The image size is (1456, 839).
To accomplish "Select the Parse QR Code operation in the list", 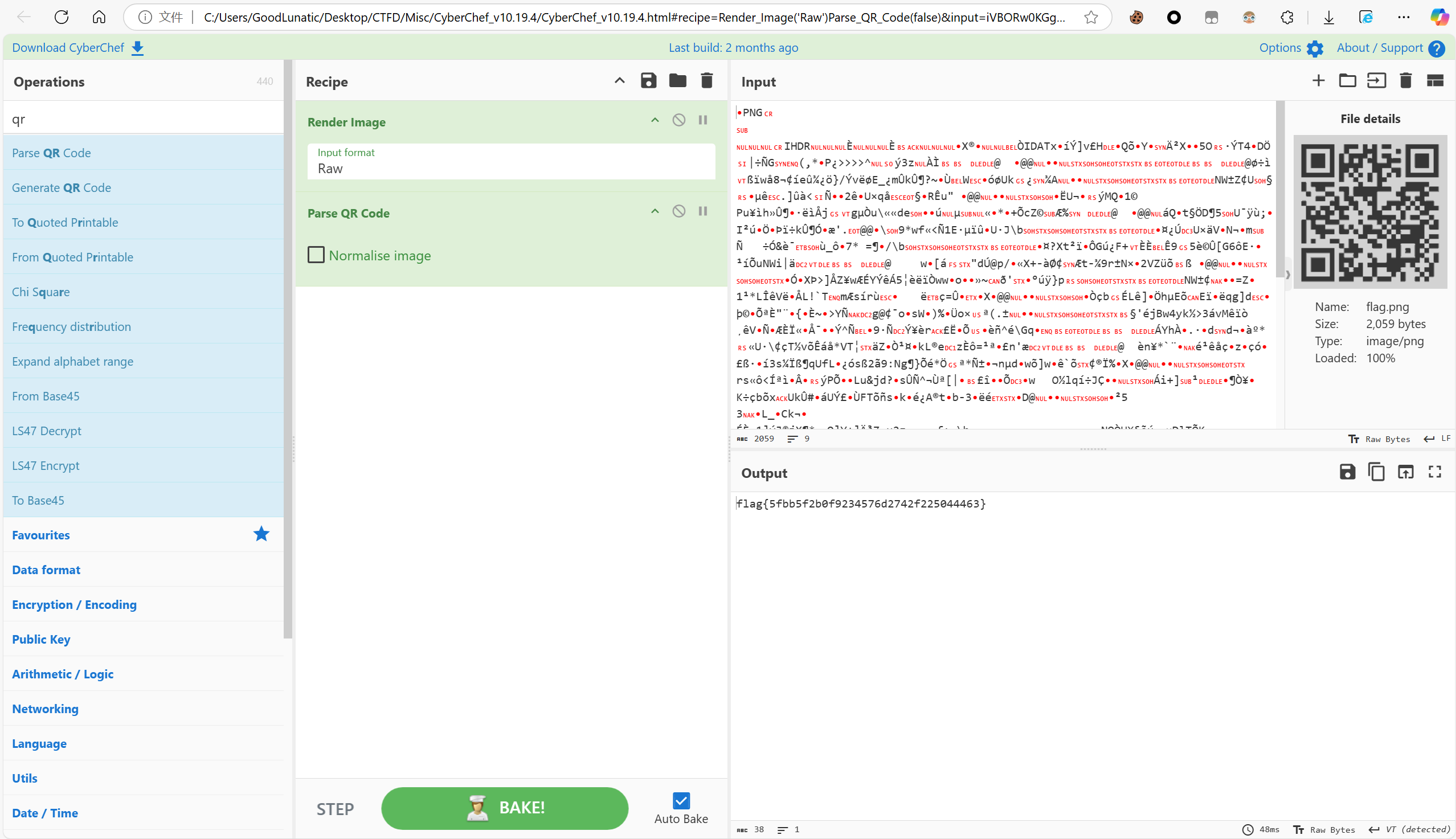I will (x=144, y=153).
